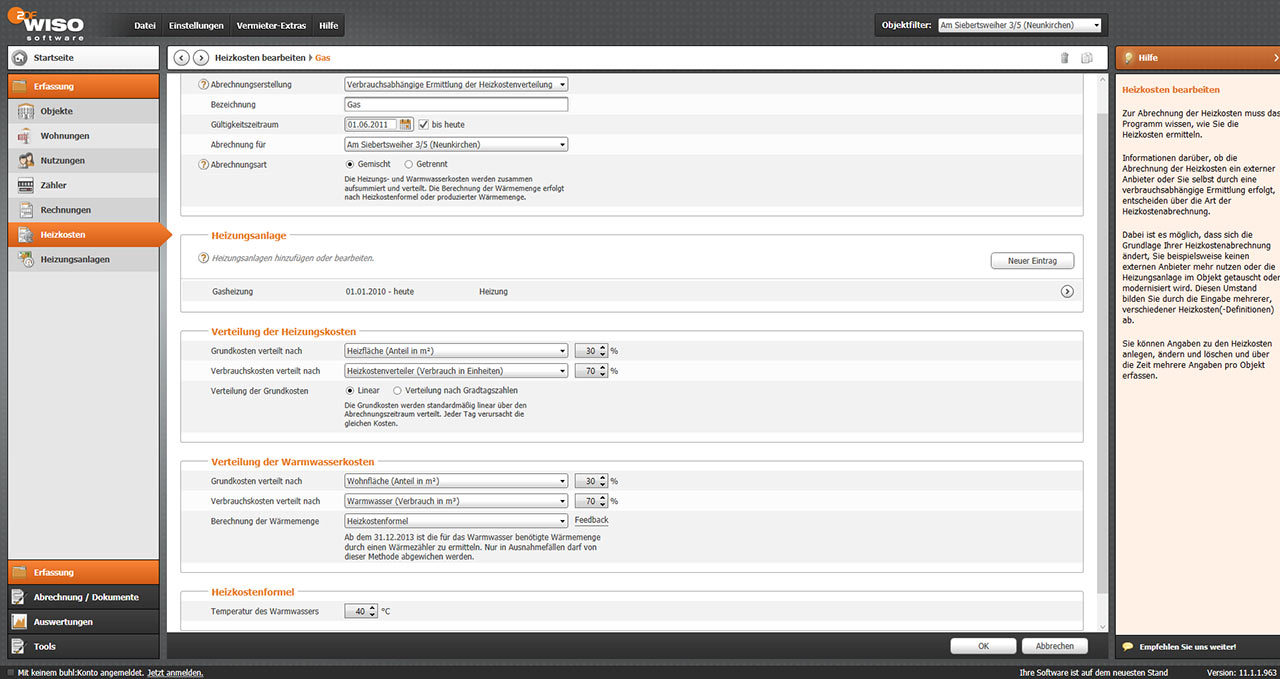This screenshot has width=1280, height=679.
Task: Click the 'Heizkosten bearbeiten' breadcrumb
Action: 260,58
